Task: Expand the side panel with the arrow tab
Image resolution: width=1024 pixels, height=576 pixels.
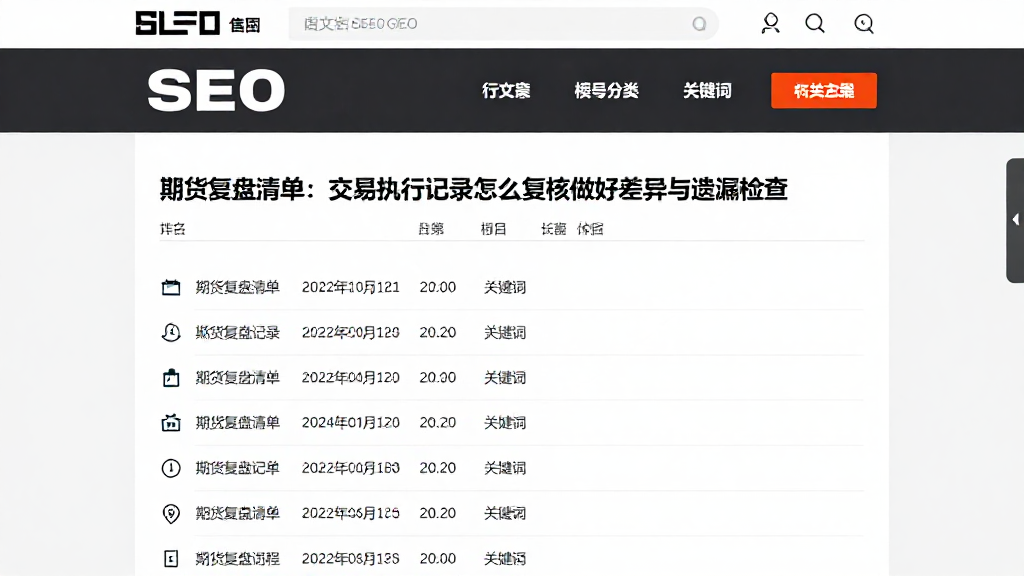Action: point(1015,220)
